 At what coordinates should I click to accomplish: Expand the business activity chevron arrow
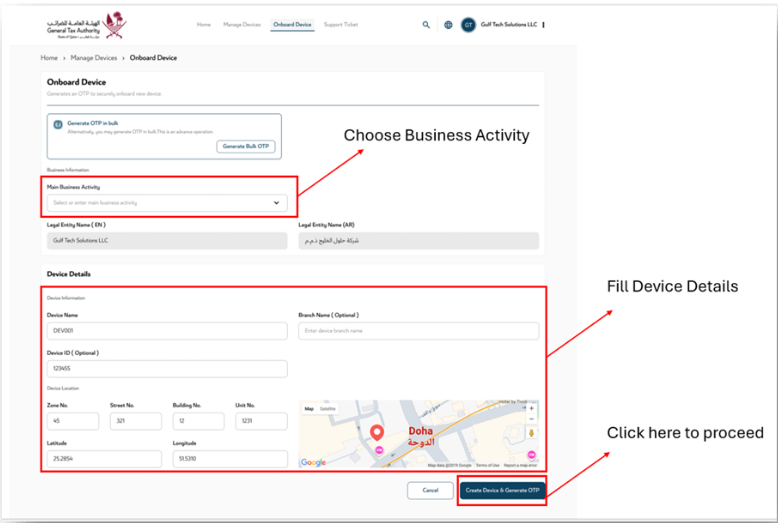tap(276, 203)
